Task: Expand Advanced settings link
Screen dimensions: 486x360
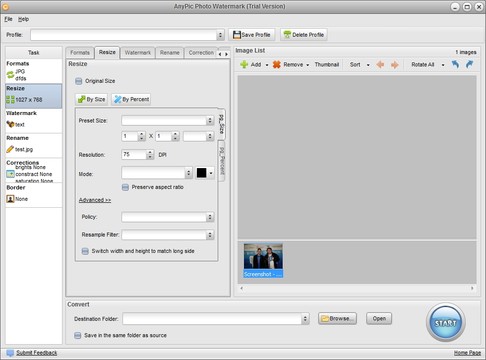Action: coord(95,200)
